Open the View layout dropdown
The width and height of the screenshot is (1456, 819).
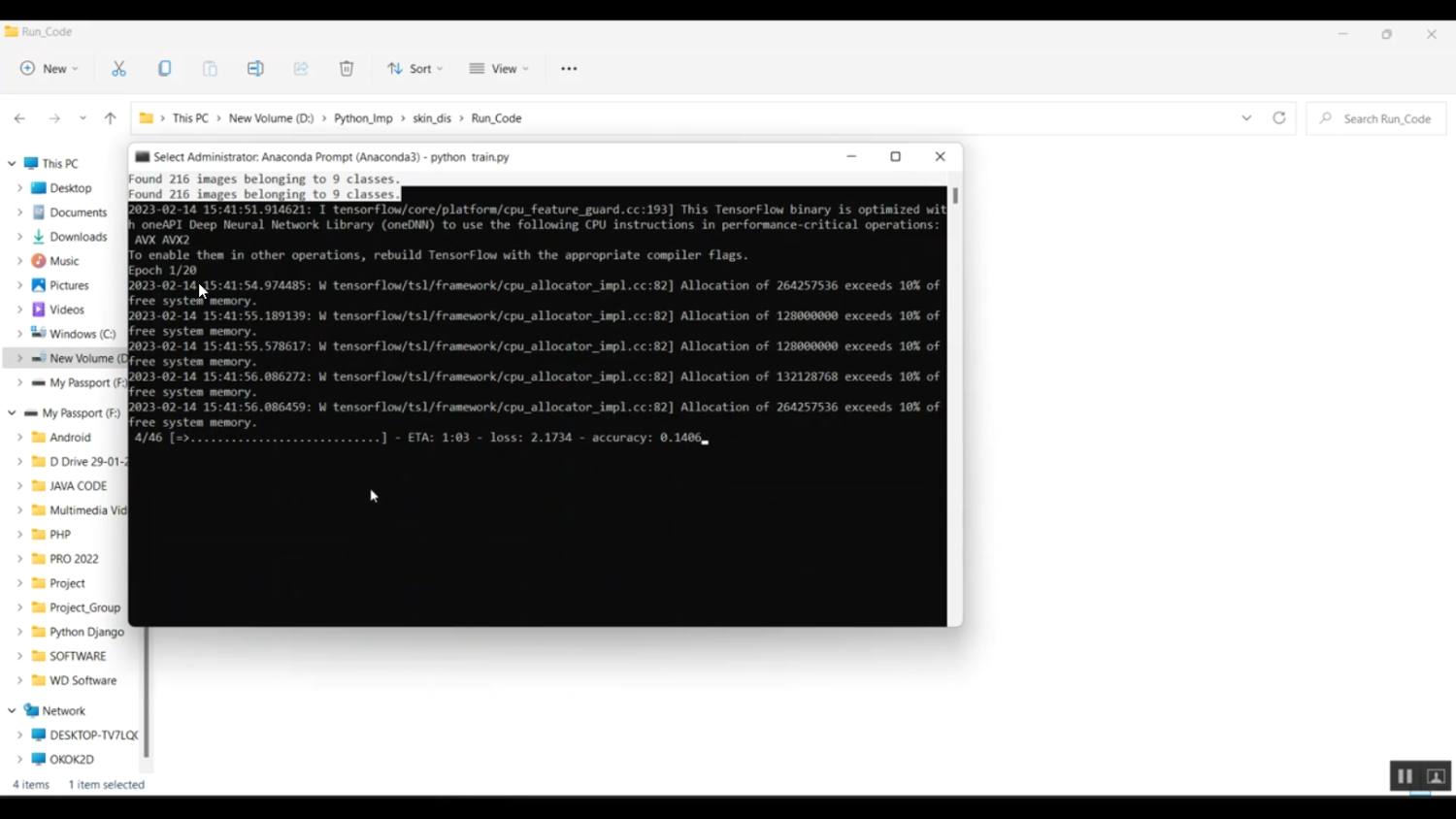coord(499,69)
